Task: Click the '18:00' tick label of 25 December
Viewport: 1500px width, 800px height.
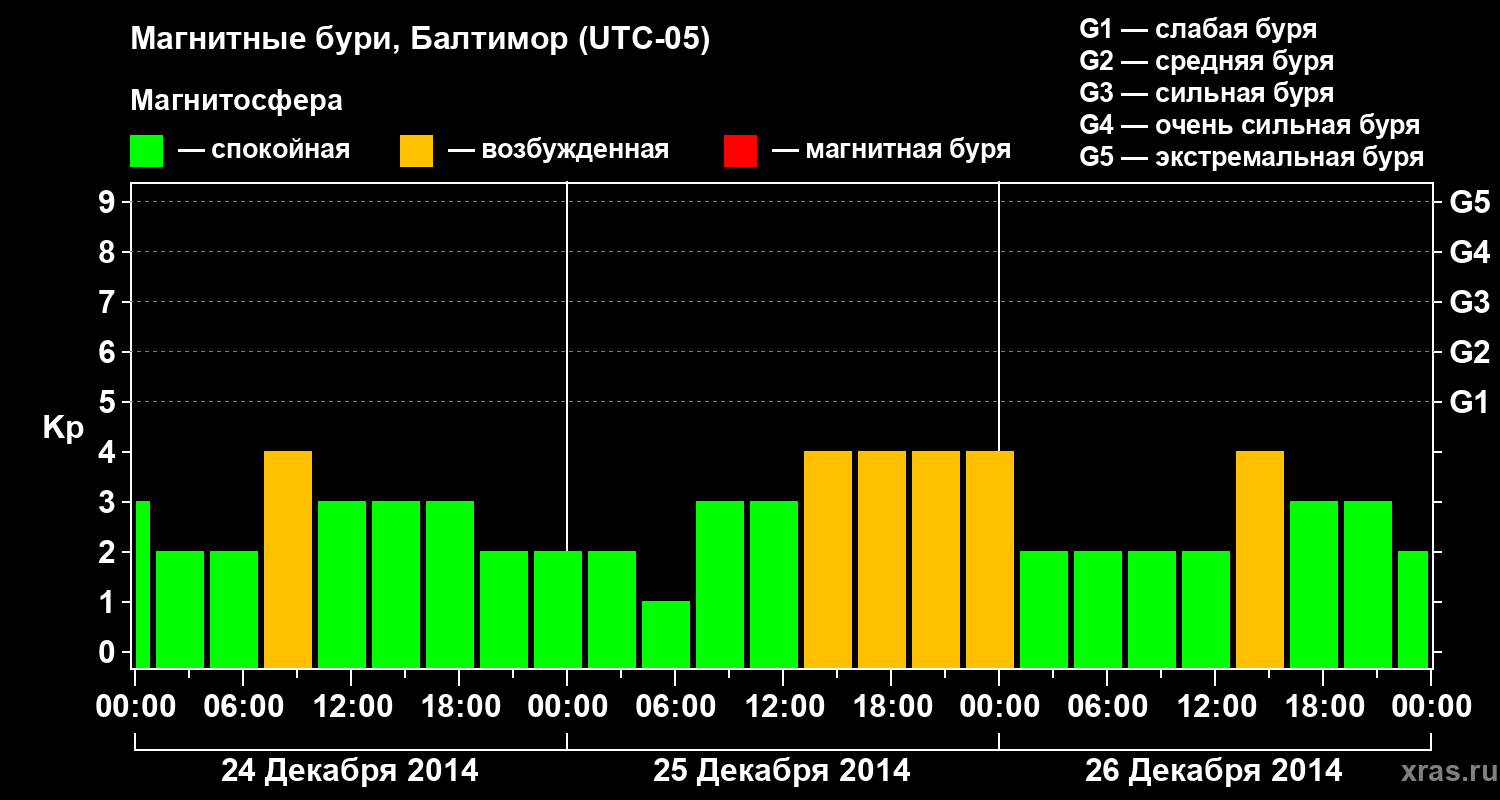Action: [891, 706]
